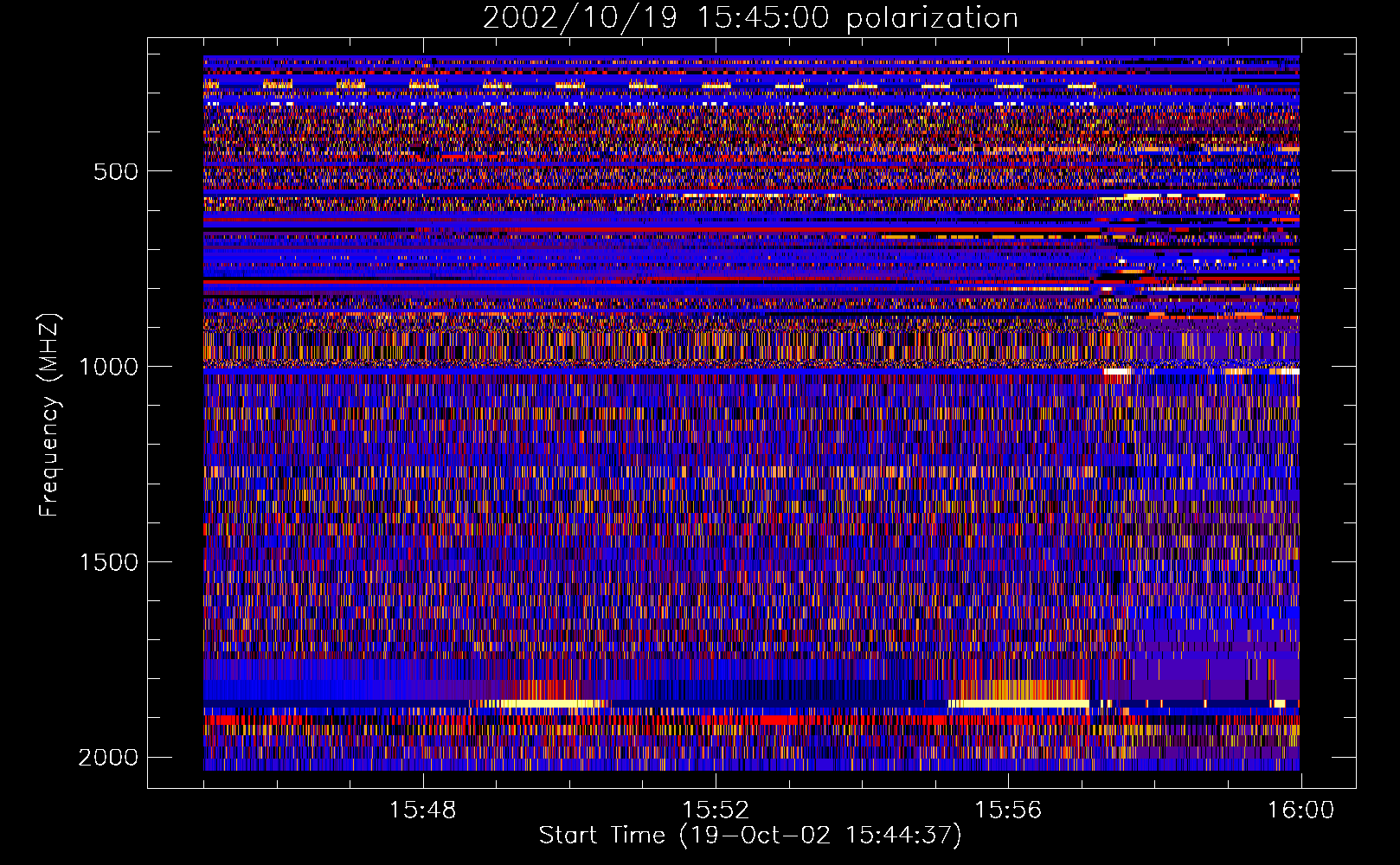The image size is (1400, 865).
Task: Click the 2000 frequency tick label
Action: (109, 758)
